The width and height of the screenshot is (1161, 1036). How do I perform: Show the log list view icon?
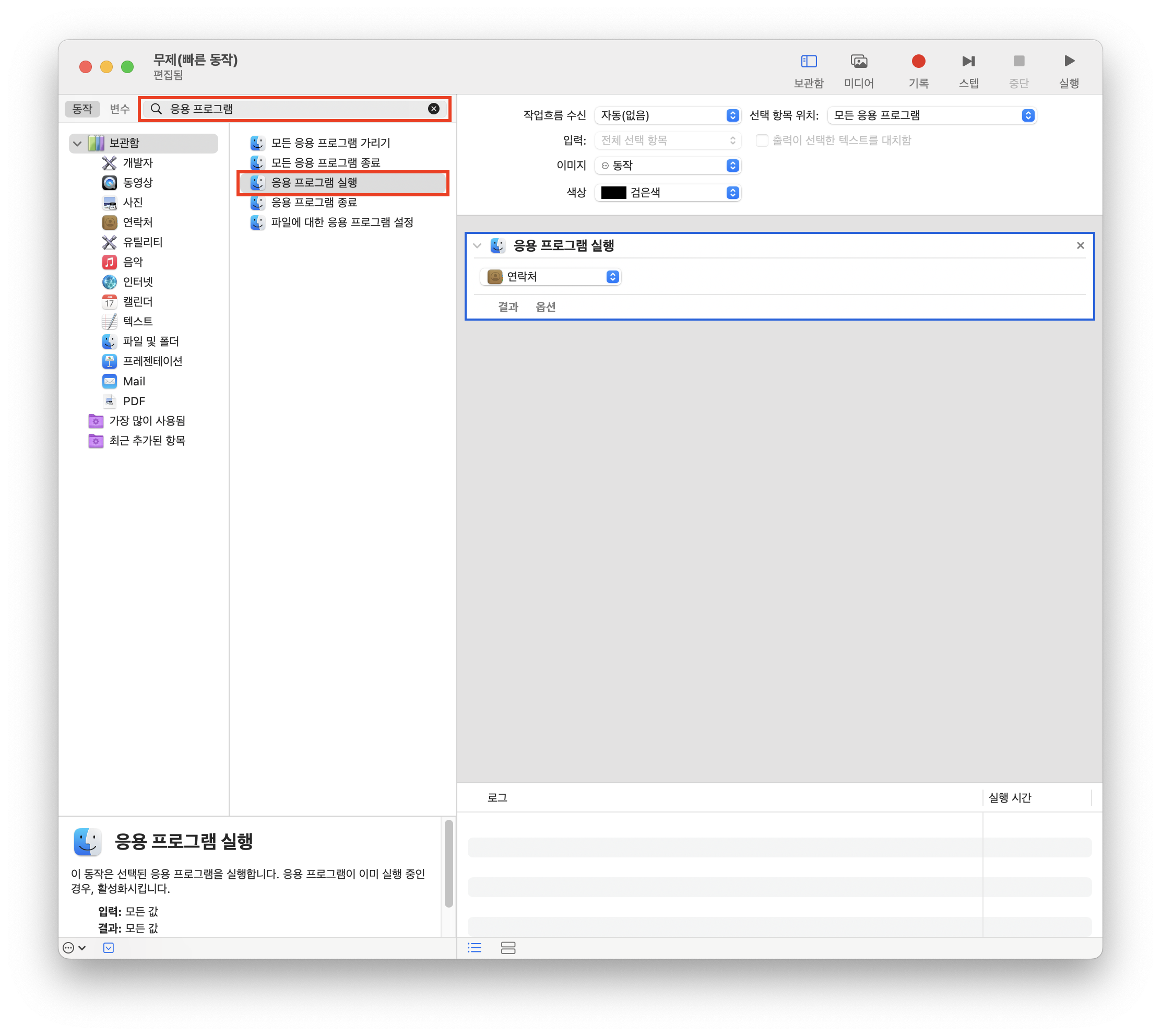pyautogui.click(x=474, y=948)
